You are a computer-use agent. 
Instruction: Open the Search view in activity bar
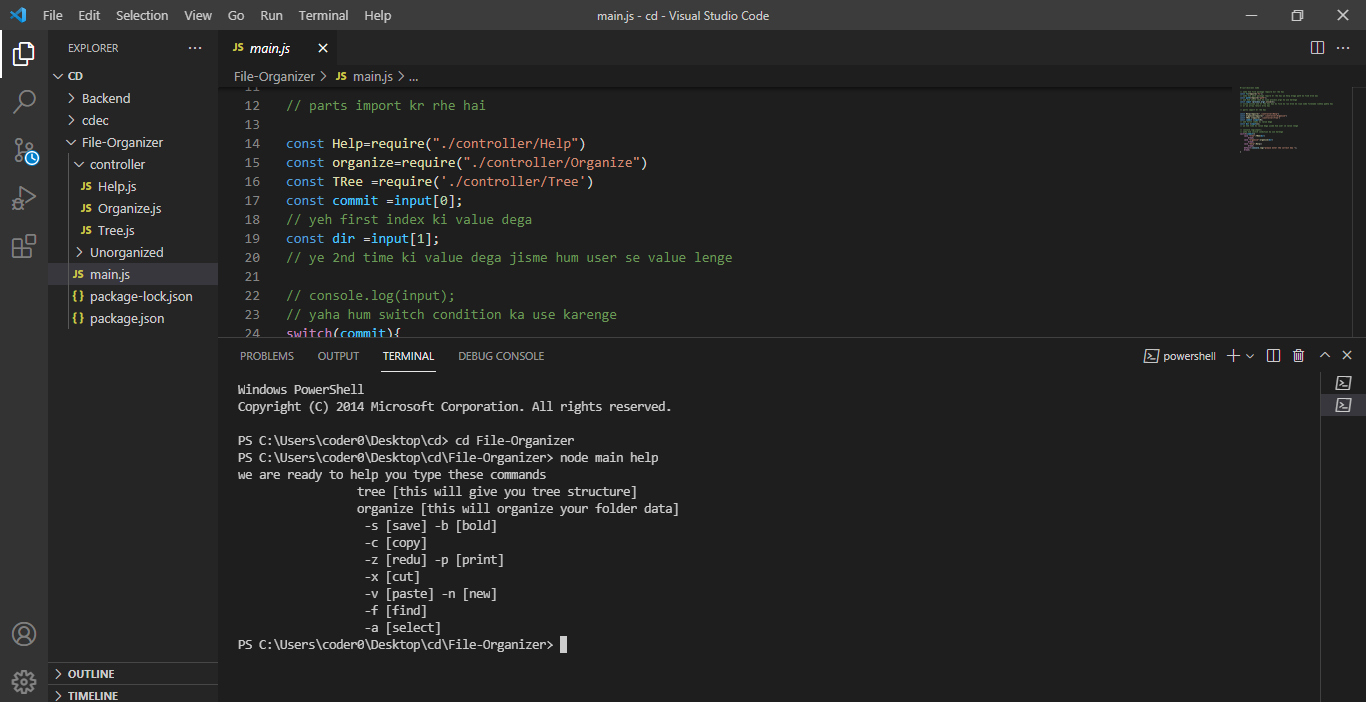24,102
